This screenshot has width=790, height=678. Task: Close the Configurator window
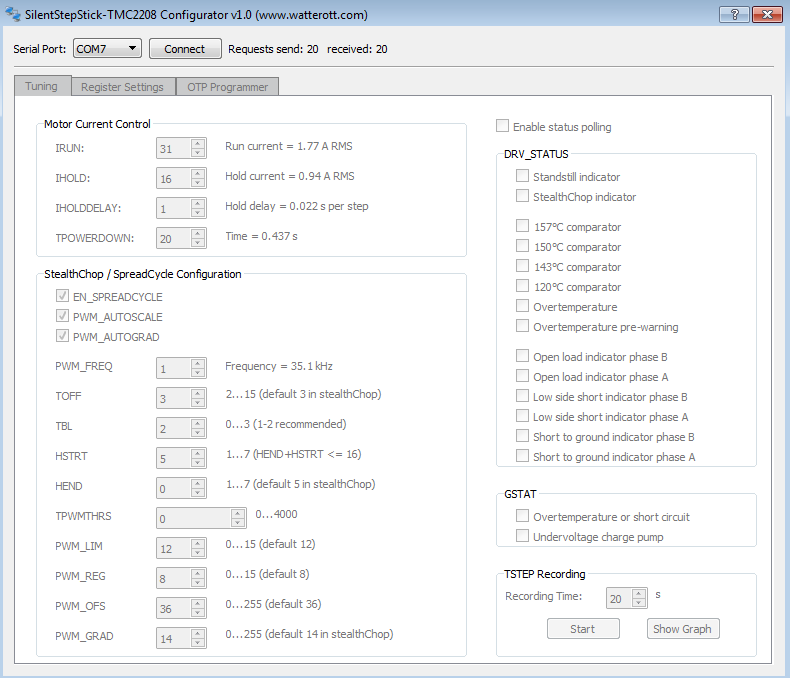767,15
